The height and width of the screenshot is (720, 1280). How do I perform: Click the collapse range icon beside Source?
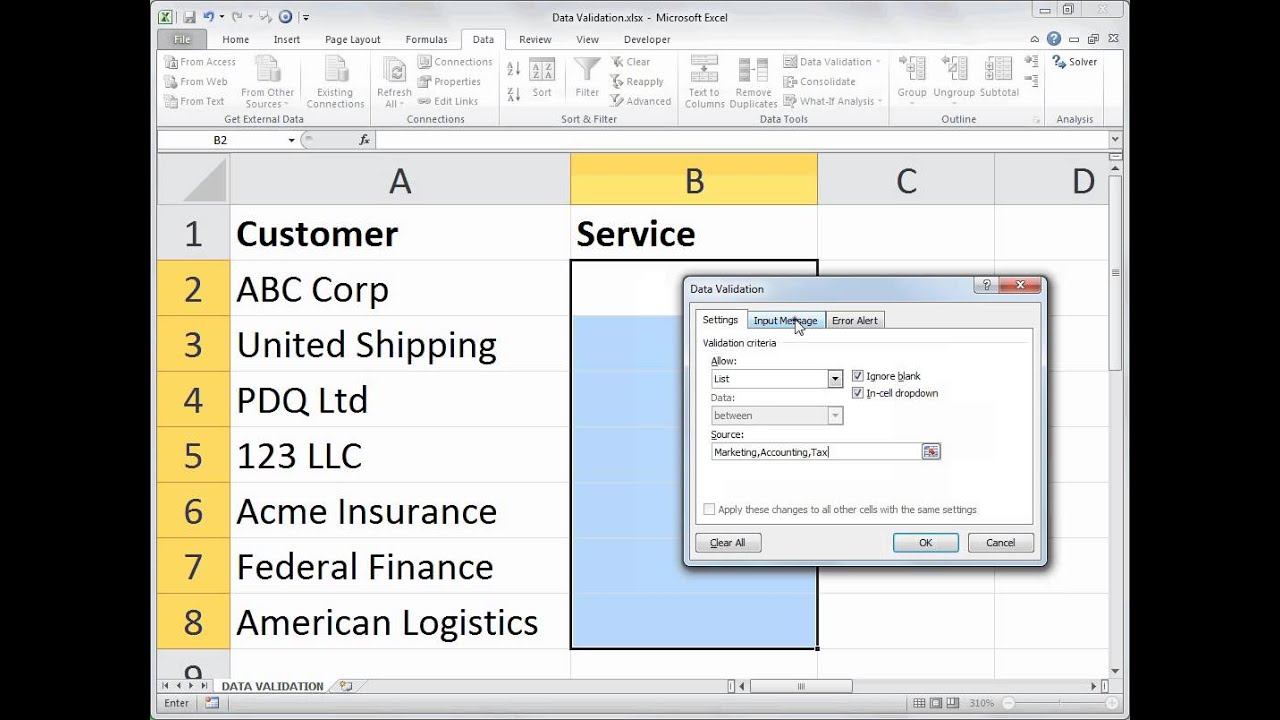tap(931, 452)
